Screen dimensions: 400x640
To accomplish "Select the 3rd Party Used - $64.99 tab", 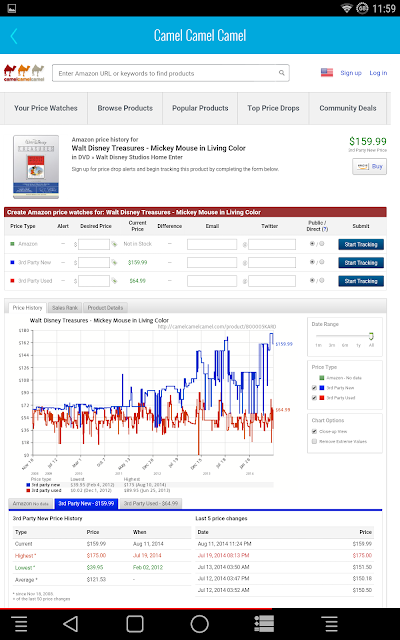I will point(151,504).
